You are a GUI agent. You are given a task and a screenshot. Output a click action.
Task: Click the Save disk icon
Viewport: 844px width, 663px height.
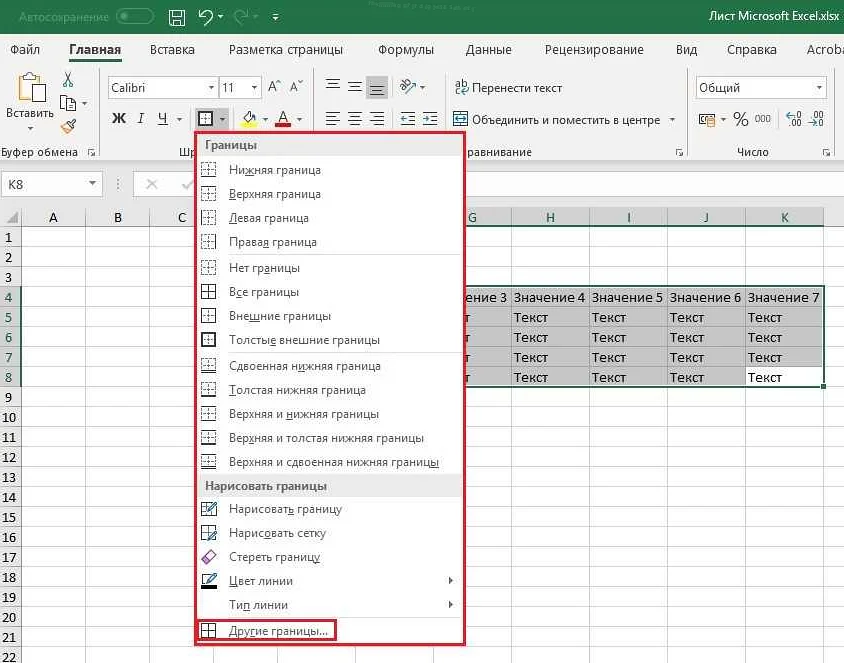(177, 18)
